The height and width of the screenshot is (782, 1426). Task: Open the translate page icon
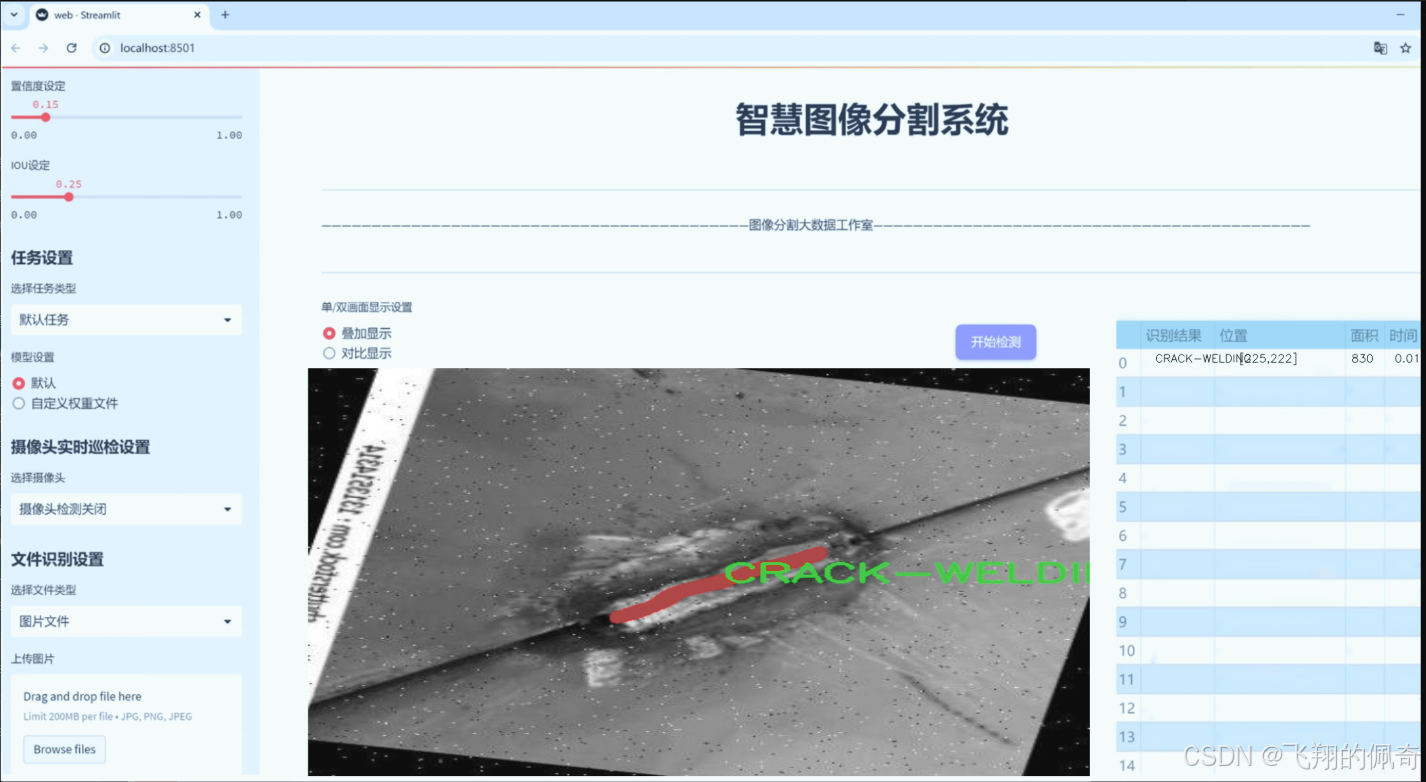point(1380,48)
